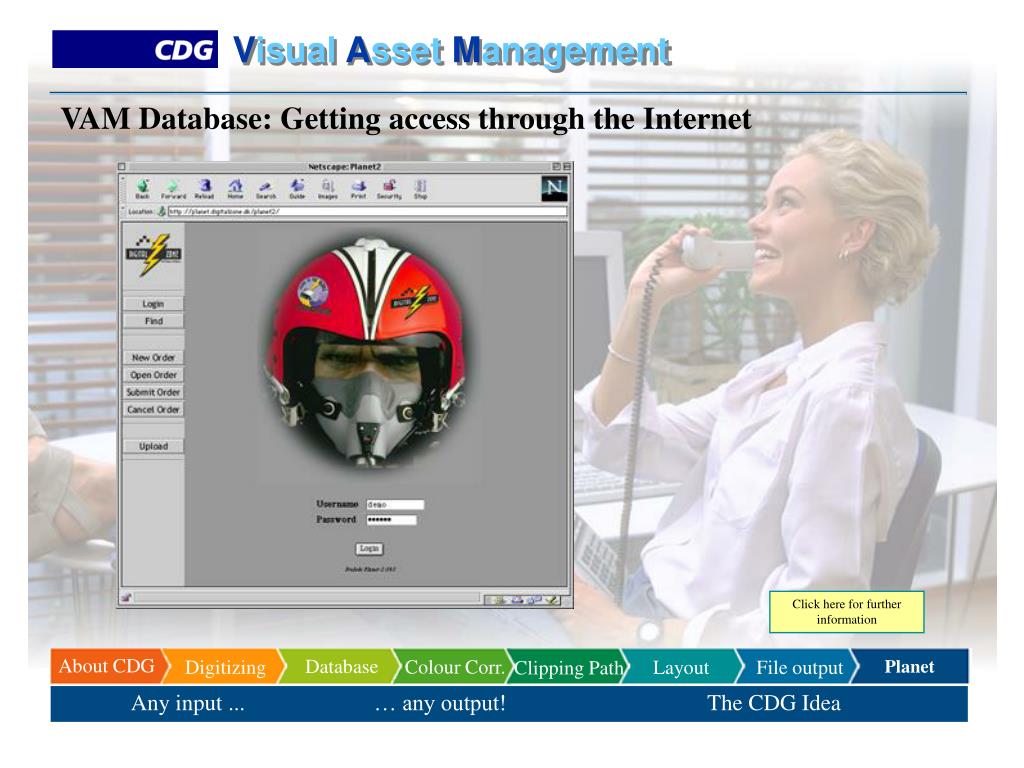Open the Security padlock icon
The width and height of the screenshot is (1024, 768).
tap(389, 189)
